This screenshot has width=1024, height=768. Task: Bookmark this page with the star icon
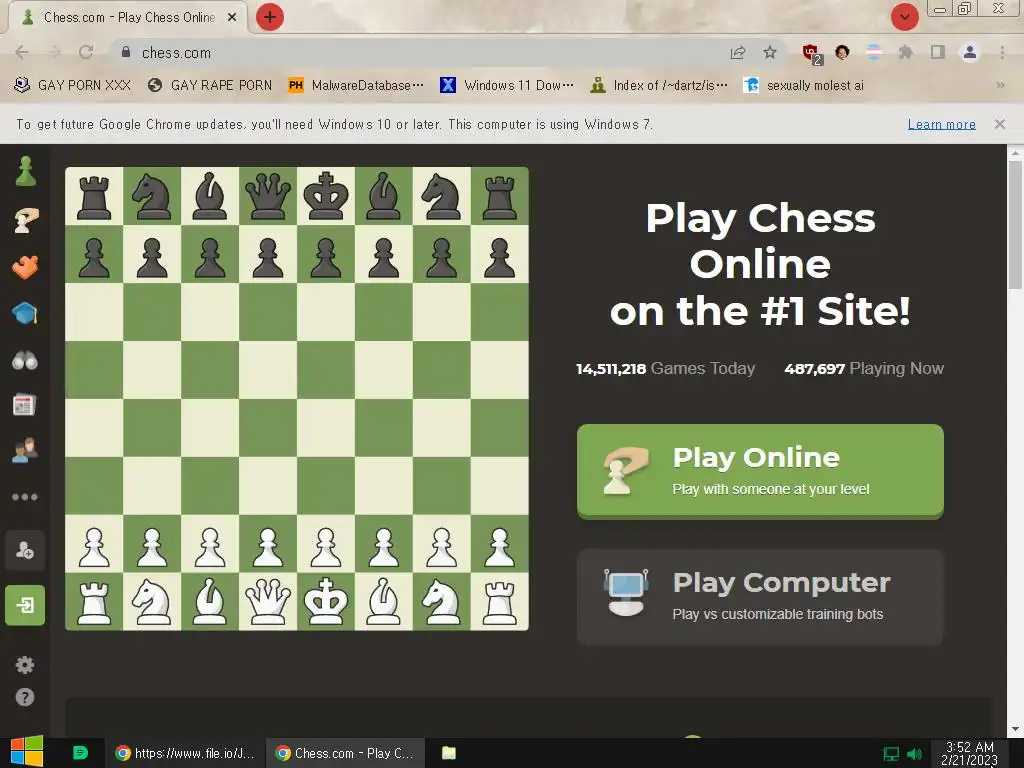tap(770, 52)
